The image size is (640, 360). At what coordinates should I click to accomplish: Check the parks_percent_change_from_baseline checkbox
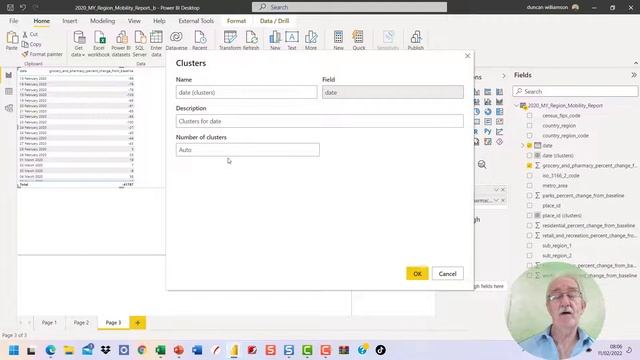[x=529, y=196]
